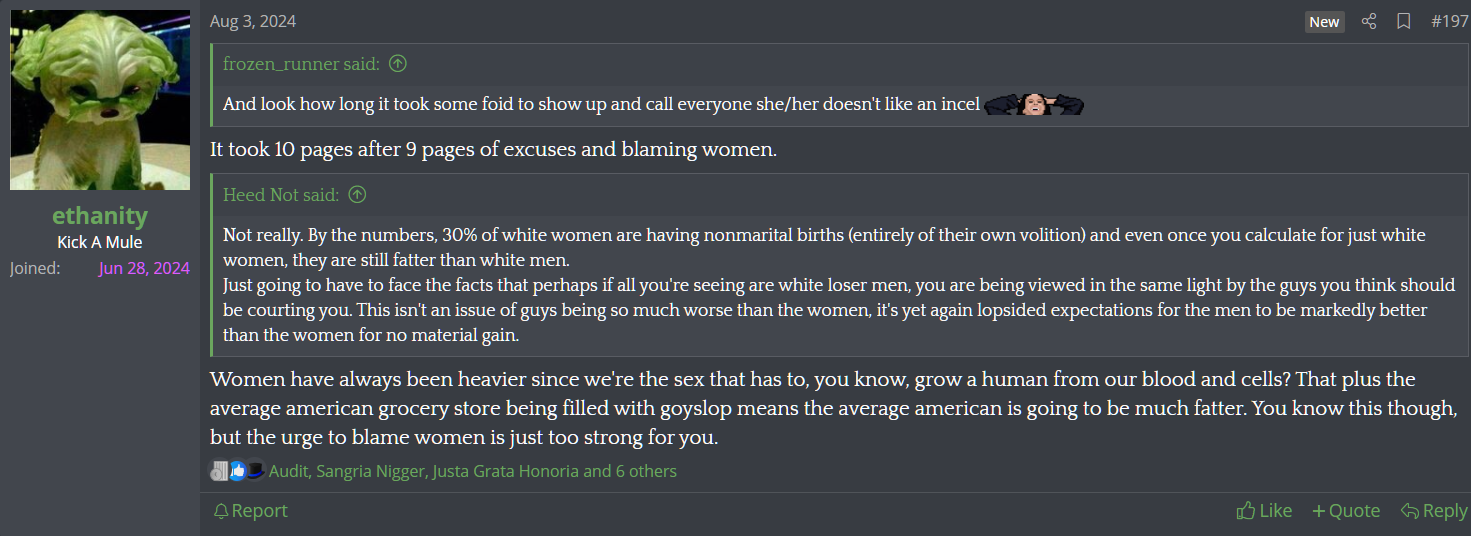The width and height of the screenshot is (1471, 536).
Task: Reply to ethanity's post
Action: 1434,511
